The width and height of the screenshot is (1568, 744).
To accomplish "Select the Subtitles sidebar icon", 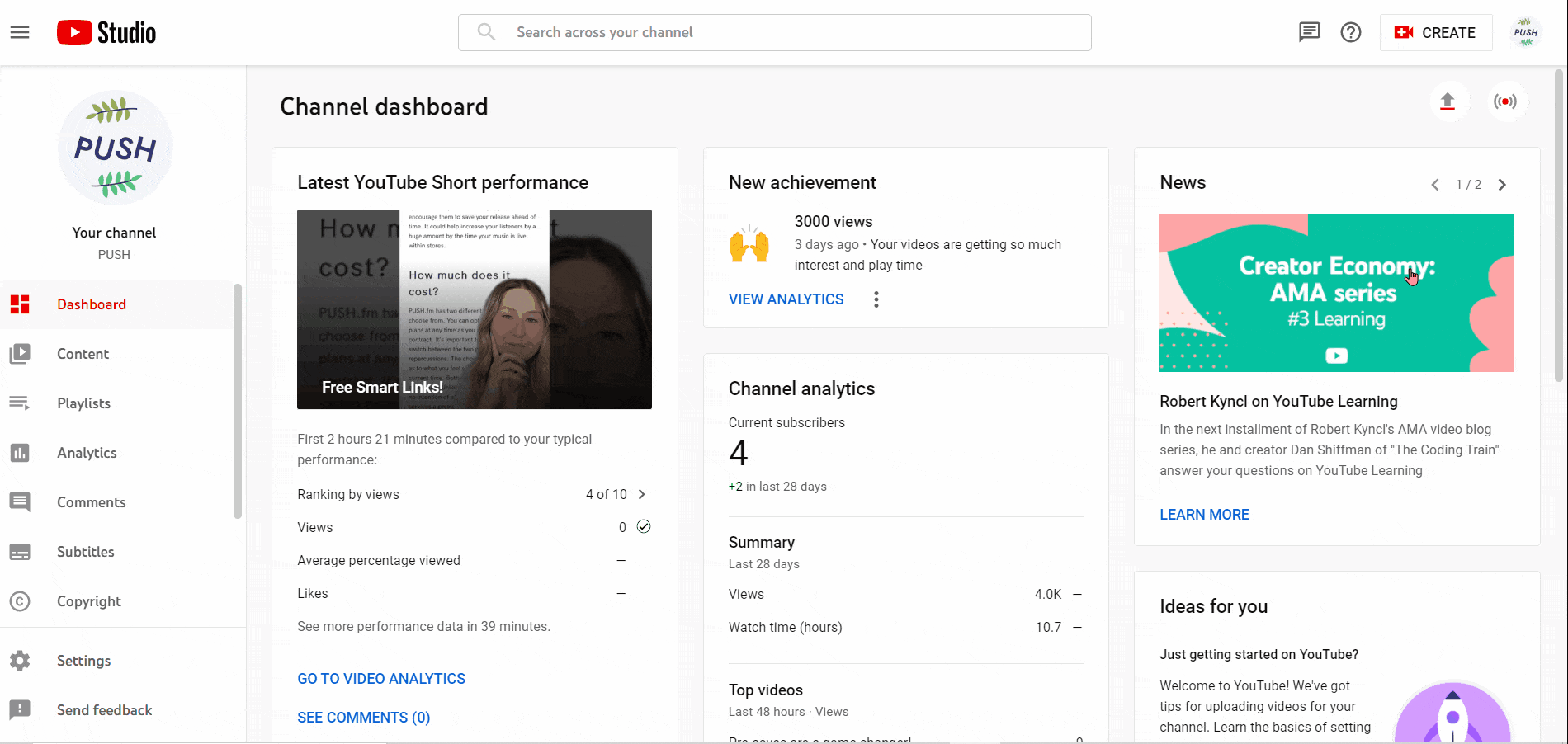I will tap(21, 551).
